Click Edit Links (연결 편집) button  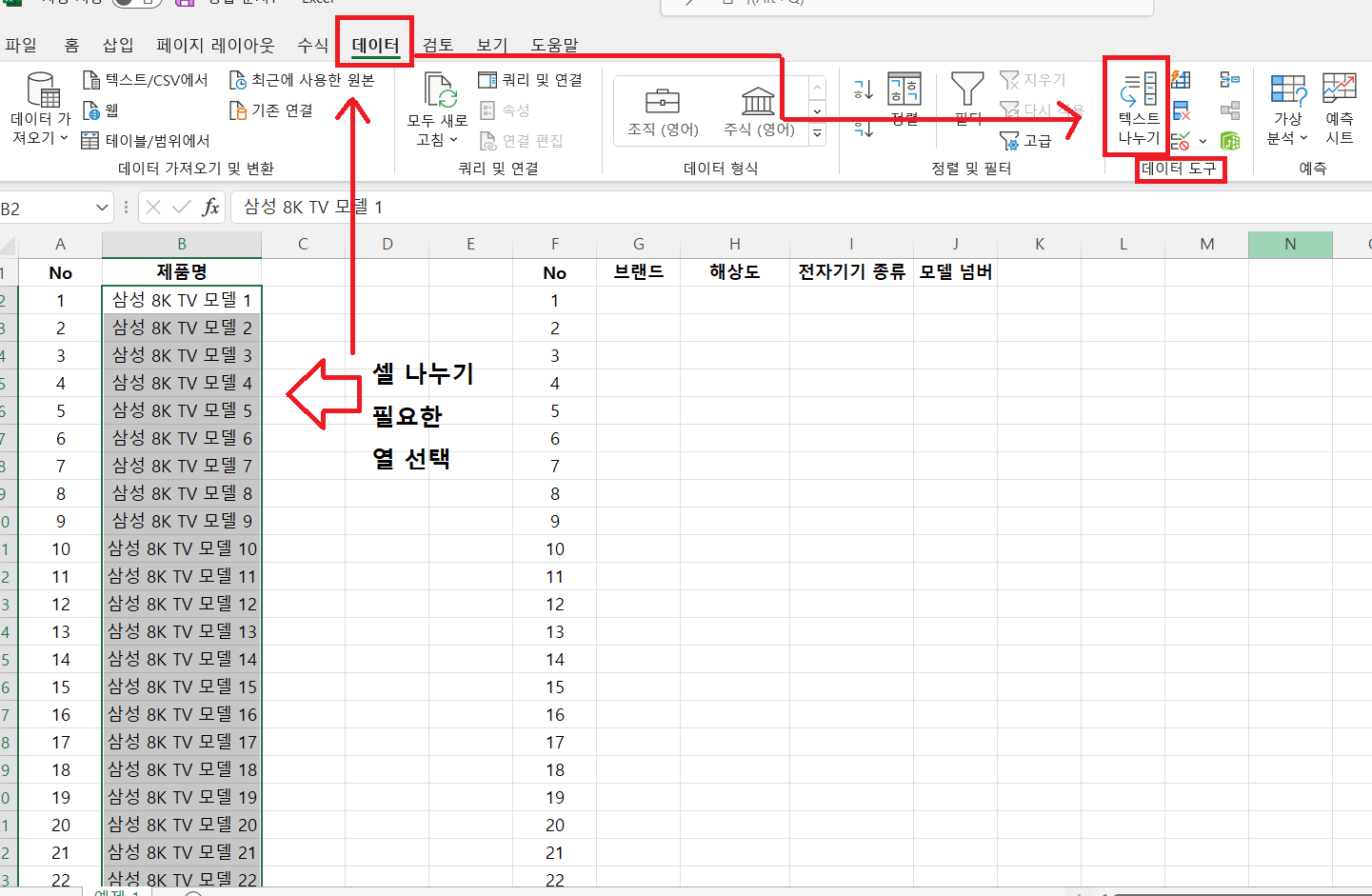(521, 141)
